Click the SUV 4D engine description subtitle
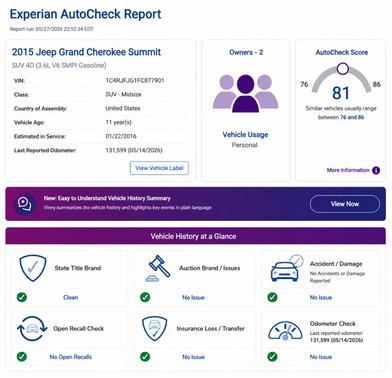The height and width of the screenshot is (378, 392). [59, 65]
